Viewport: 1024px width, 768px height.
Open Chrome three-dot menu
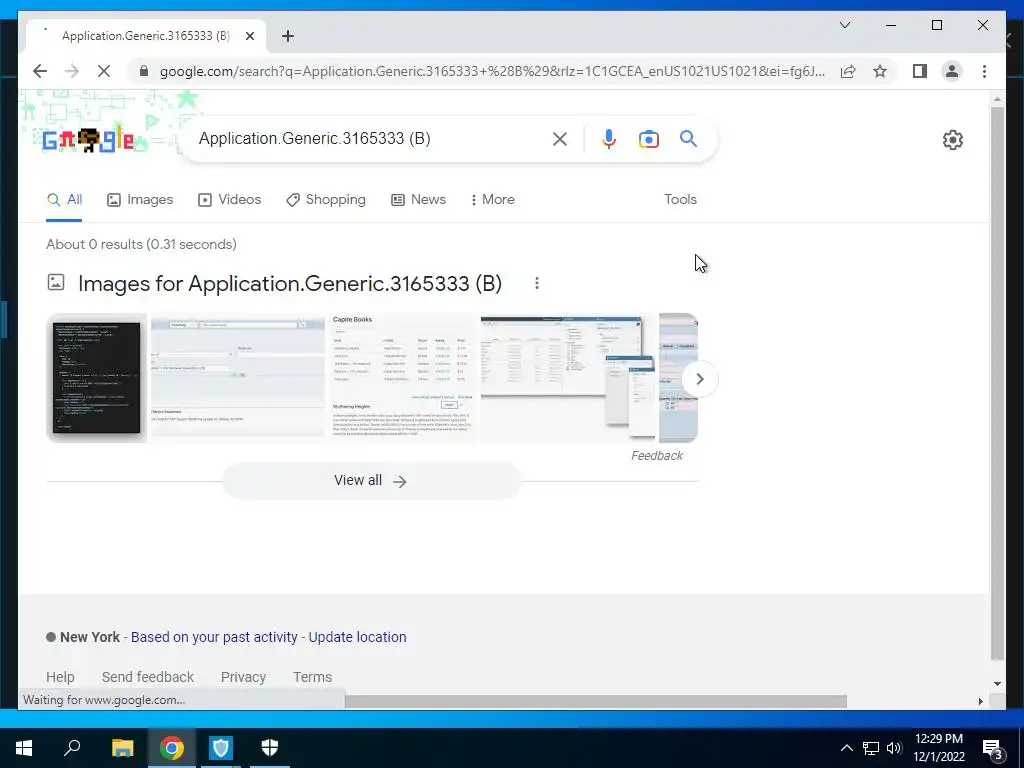click(x=984, y=71)
